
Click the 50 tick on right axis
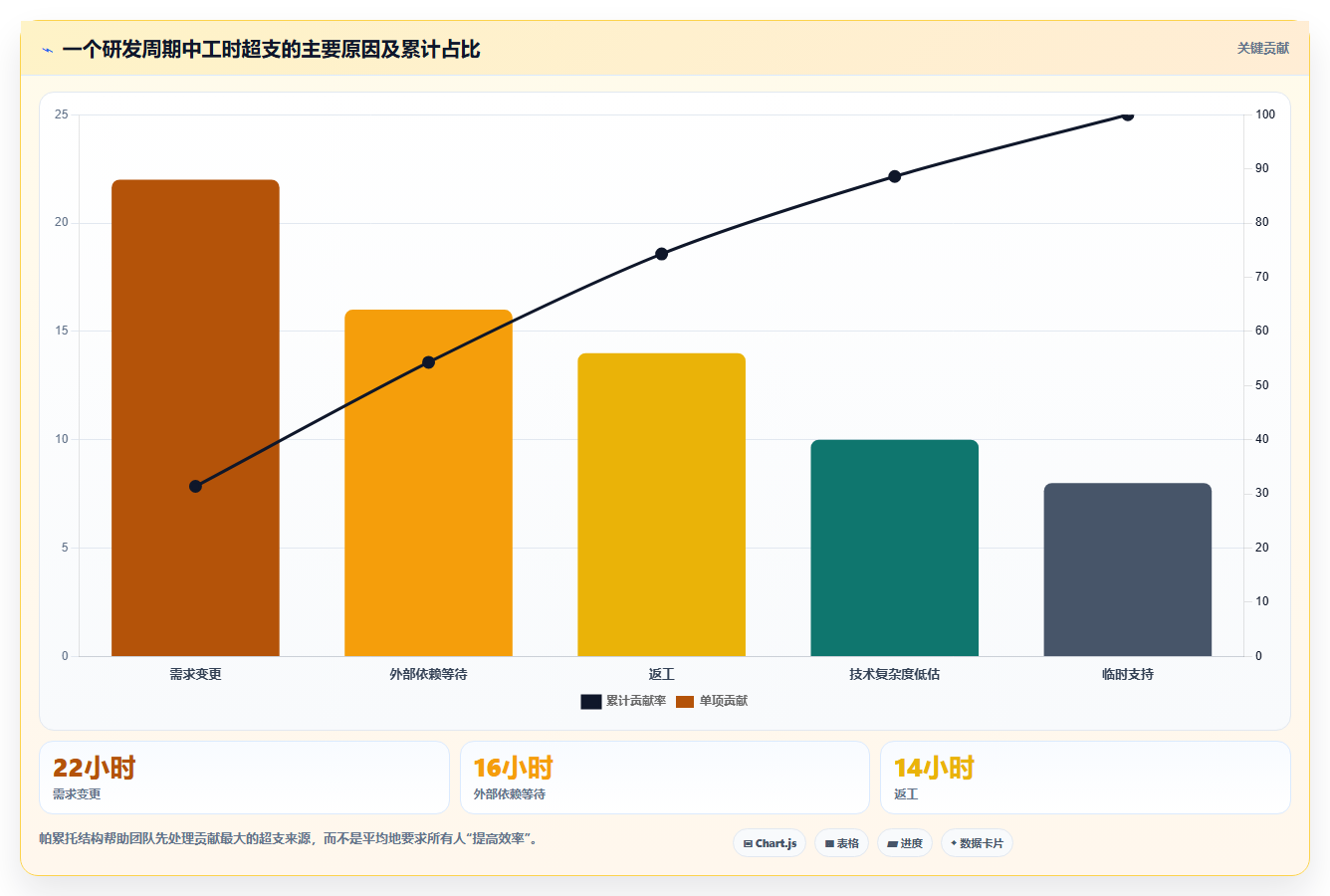pyautogui.click(x=1261, y=385)
